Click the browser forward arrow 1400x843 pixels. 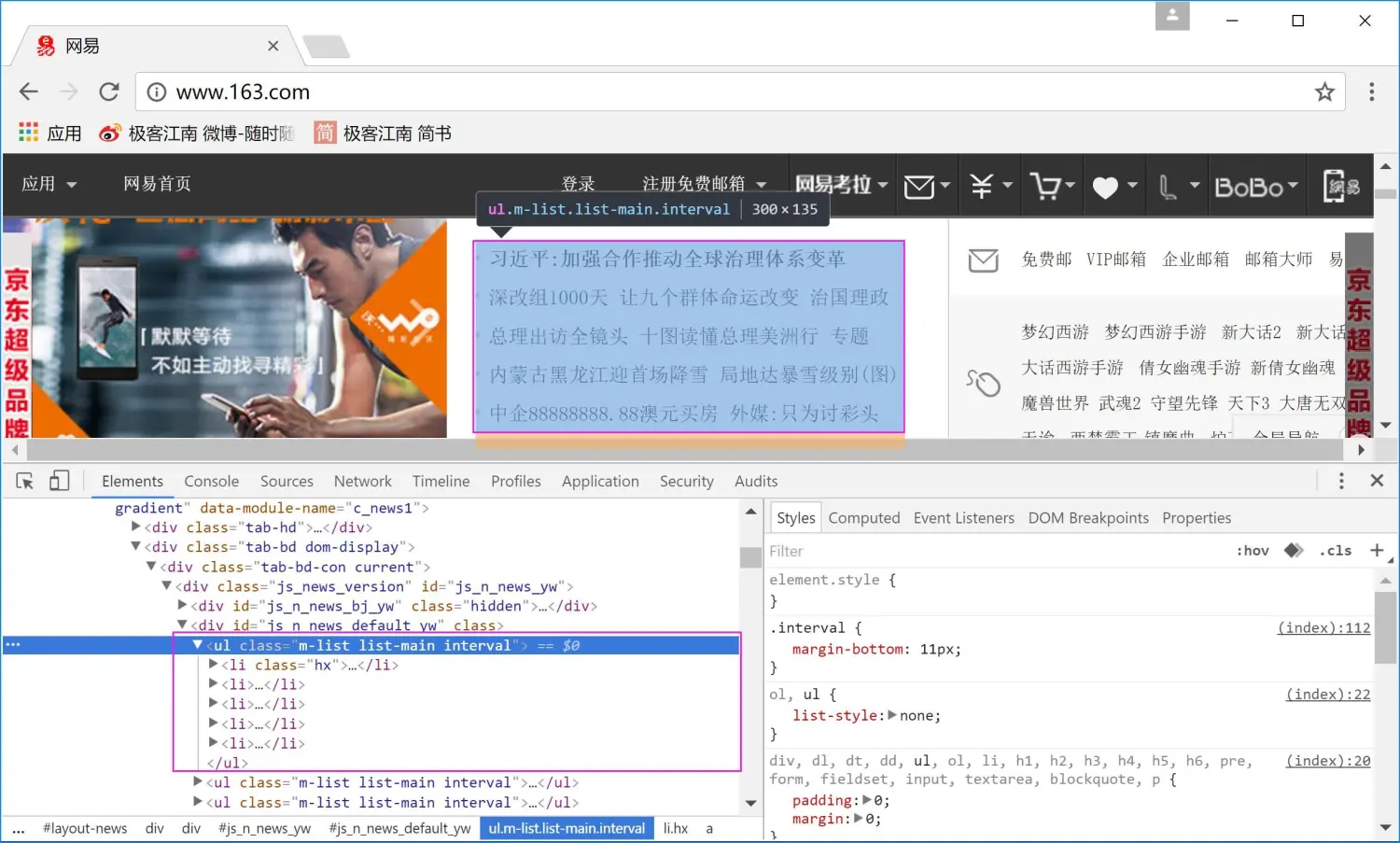[x=69, y=91]
